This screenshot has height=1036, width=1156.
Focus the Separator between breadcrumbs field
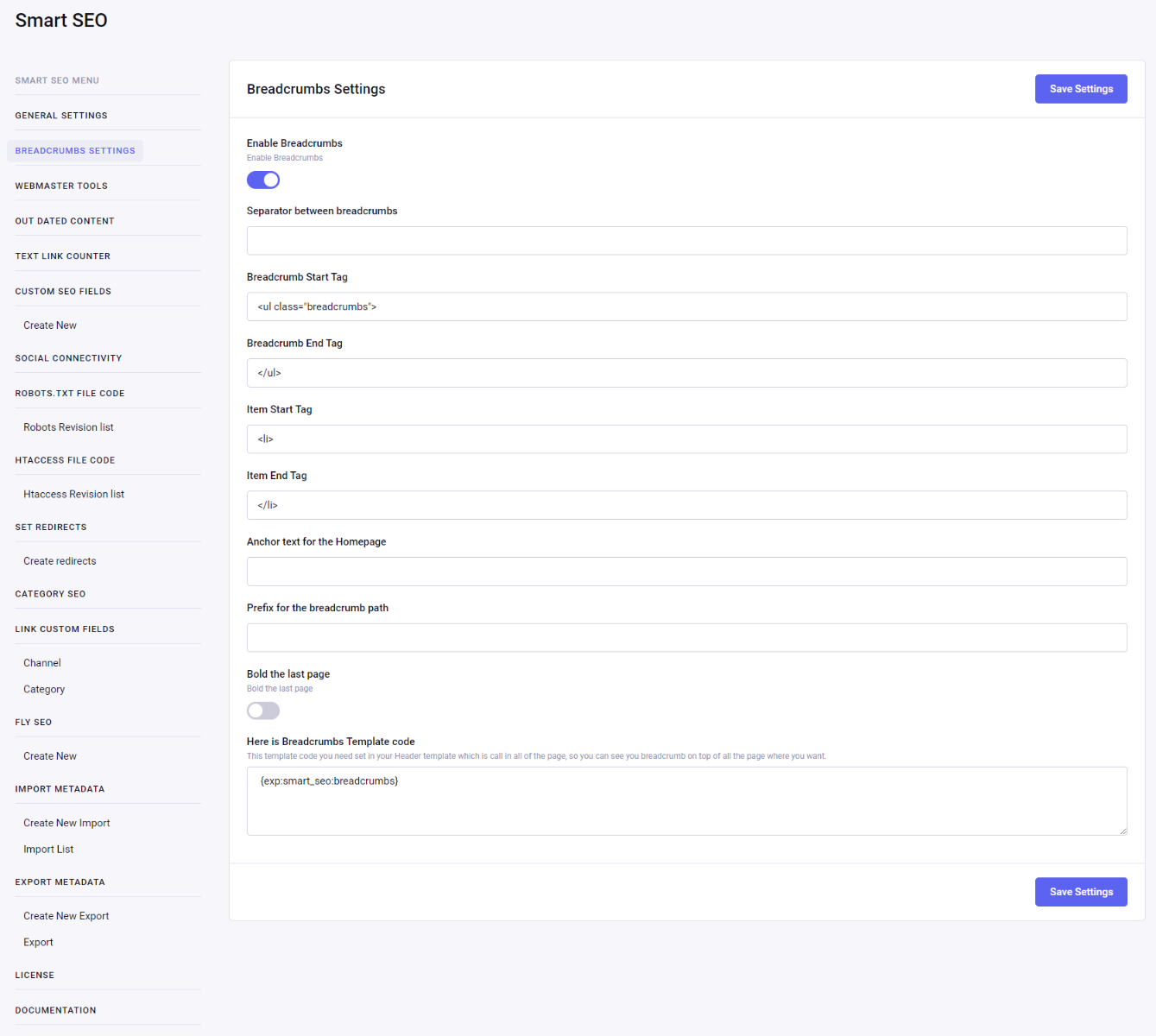pyautogui.click(x=686, y=241)
